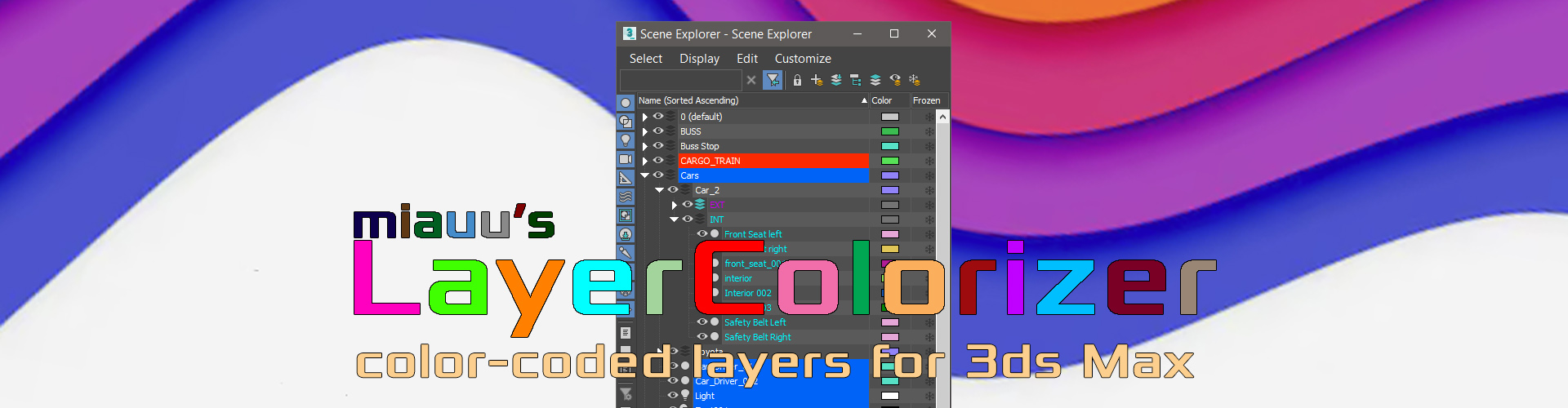Hide the BUSS layer via eye icon
Image resolution: width=1568 pixels, height=408 pixels.
pos(658,131)
